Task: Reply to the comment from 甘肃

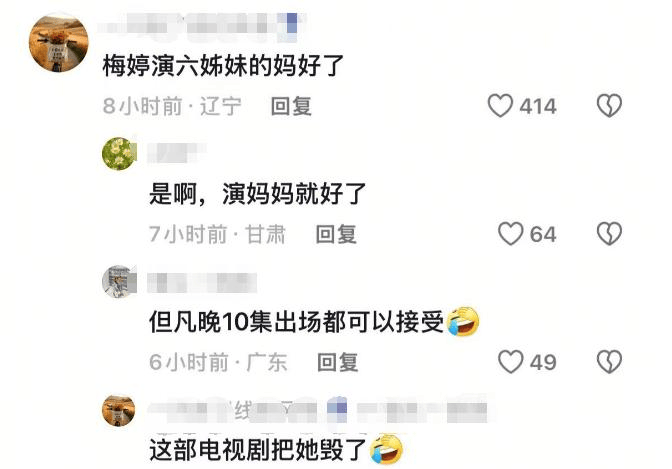Action: [336, 234]
